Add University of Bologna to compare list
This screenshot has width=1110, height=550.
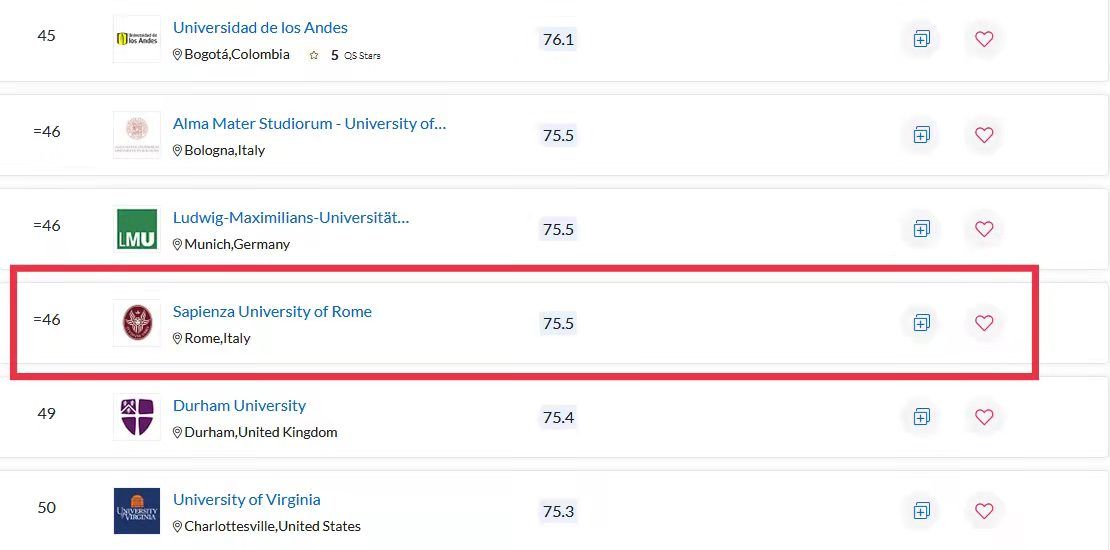point(921,134)
